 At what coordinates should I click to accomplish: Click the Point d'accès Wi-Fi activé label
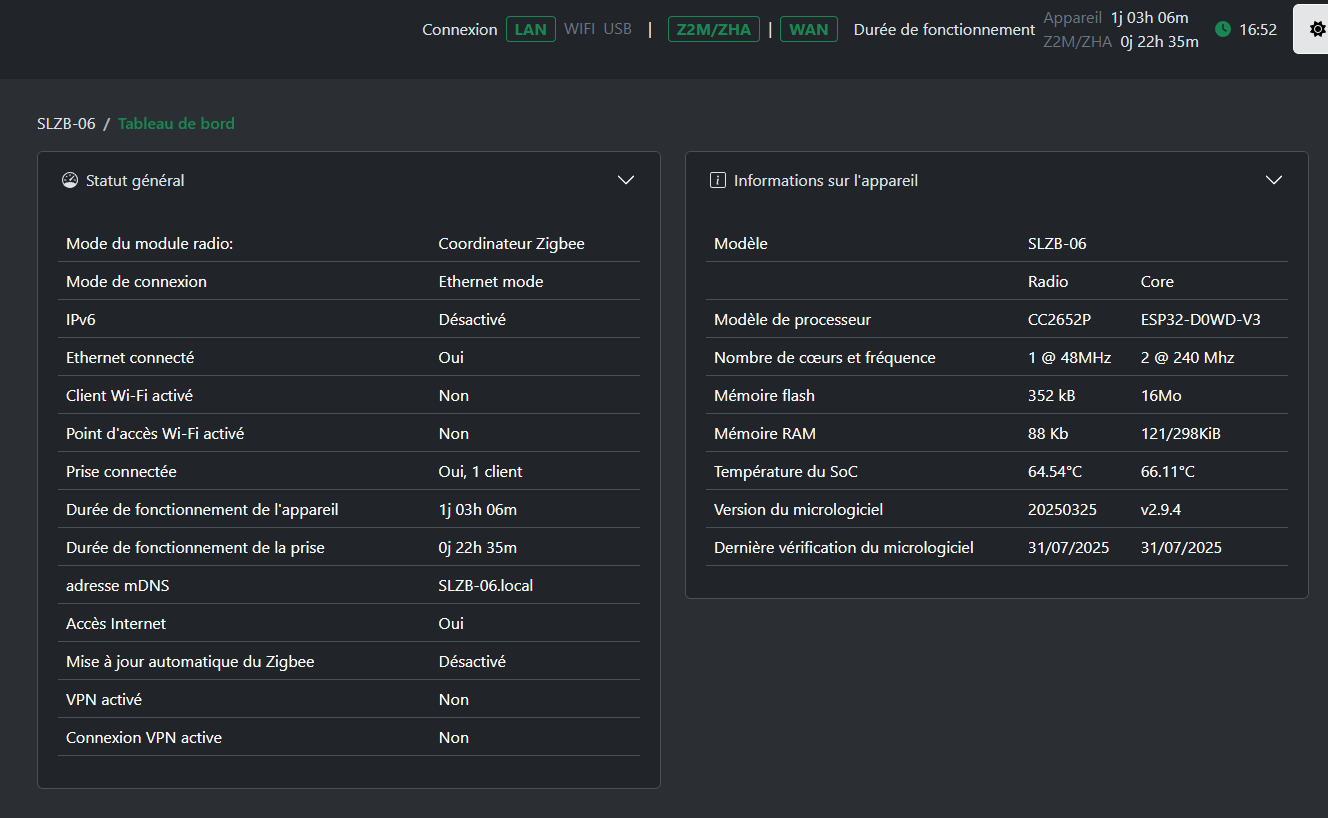155,434
